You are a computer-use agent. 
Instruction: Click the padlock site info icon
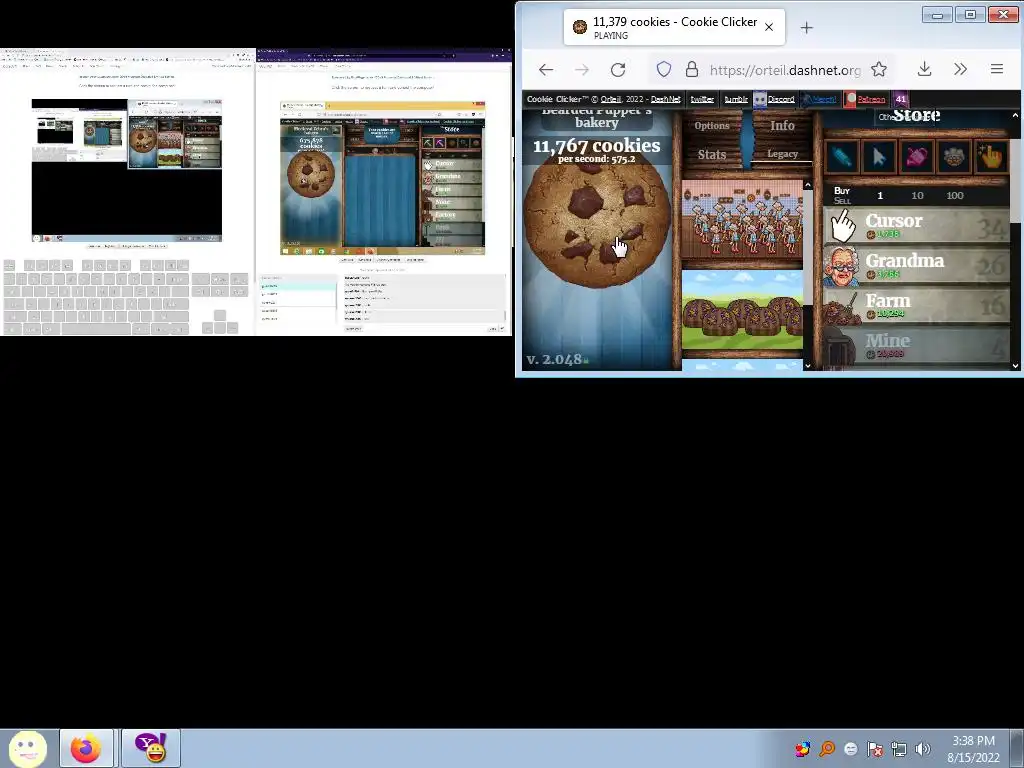pyautogui.click(x=692, y=69)
